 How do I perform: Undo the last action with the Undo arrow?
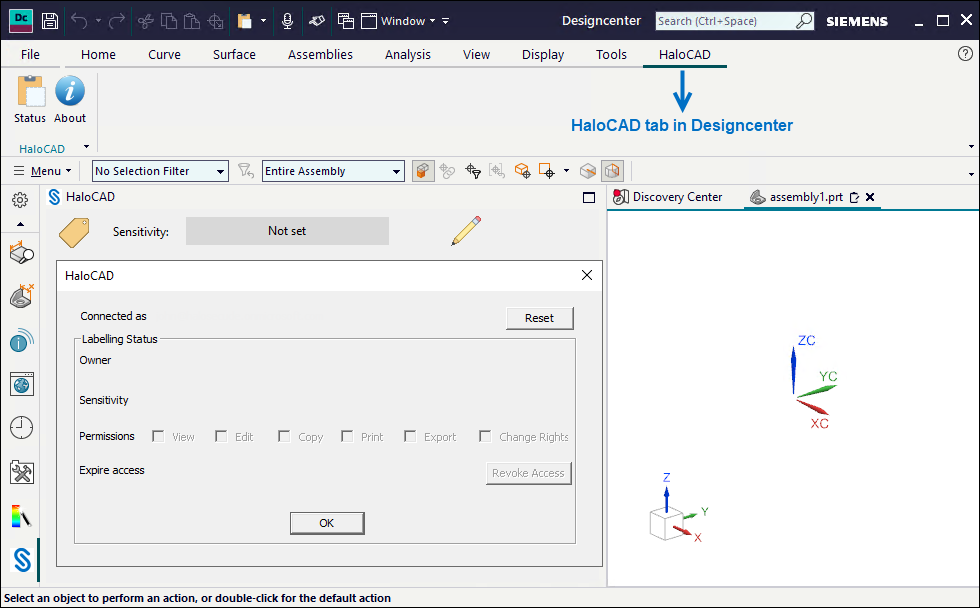point(79,21)
